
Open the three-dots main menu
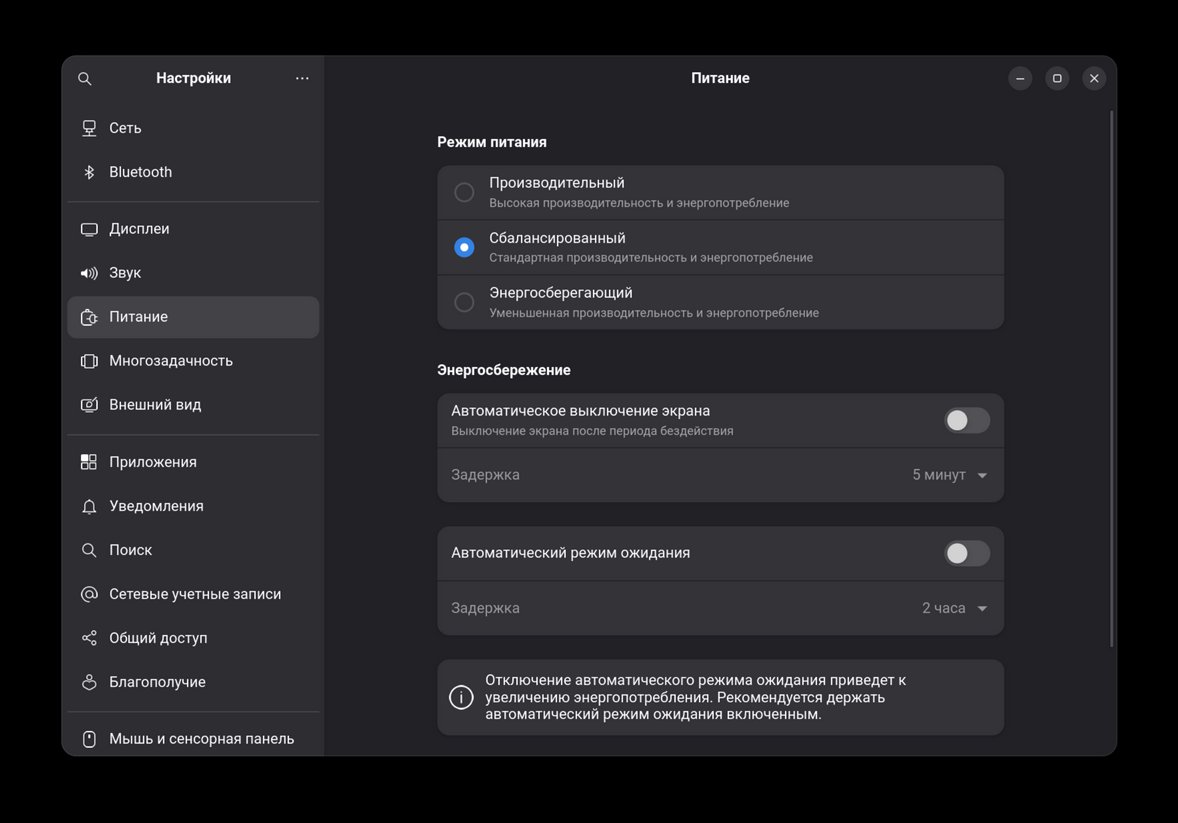pos(302,79)
